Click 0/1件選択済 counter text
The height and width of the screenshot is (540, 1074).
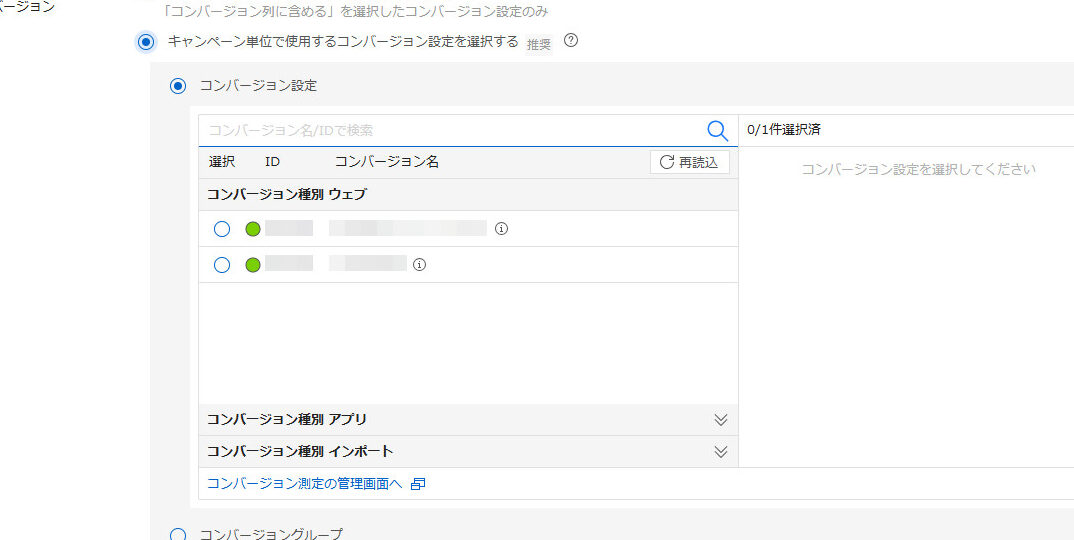pyautogui.click(x=784, y=130)
